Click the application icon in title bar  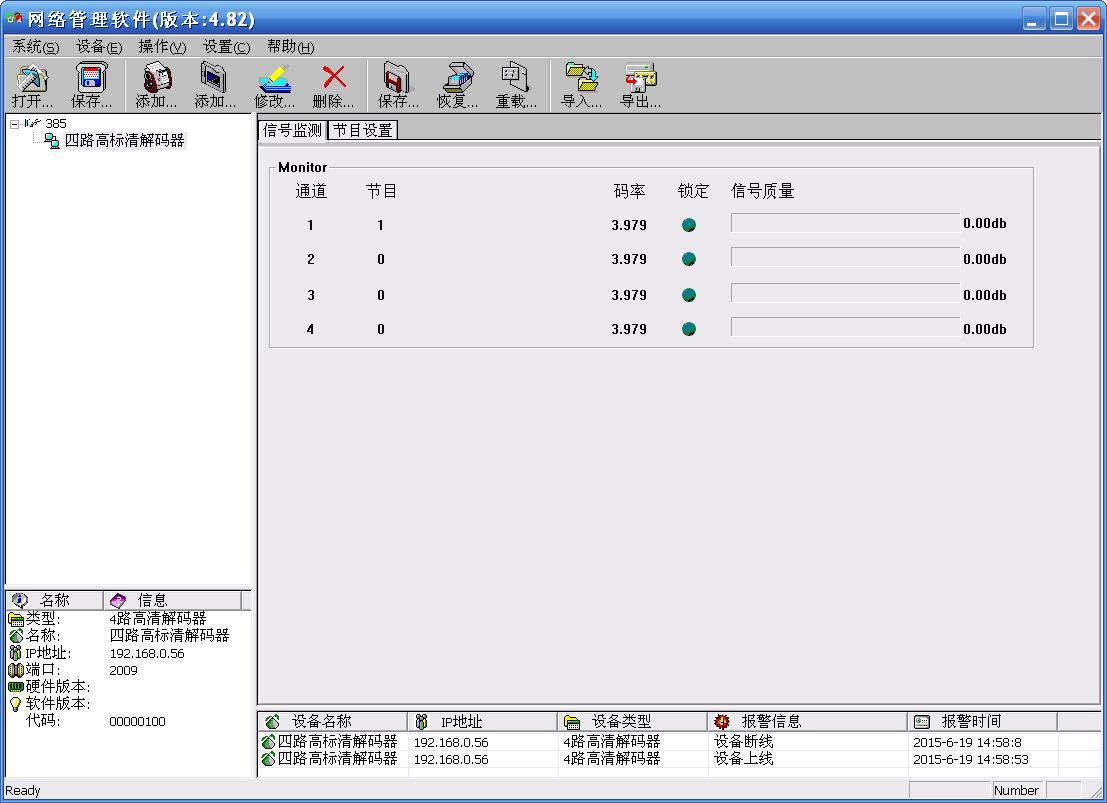click(14, 18)
